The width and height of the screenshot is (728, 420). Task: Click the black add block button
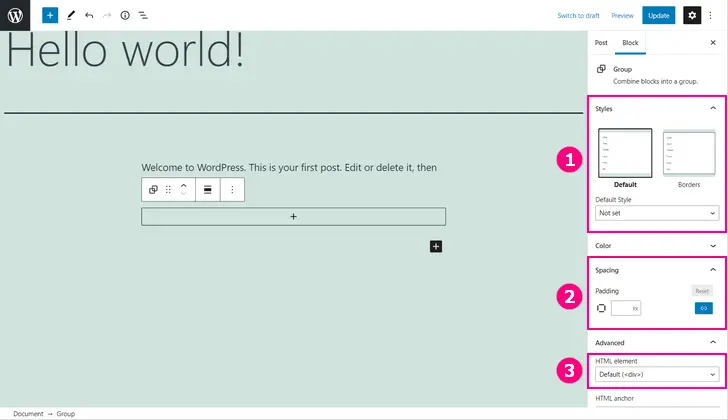point(436,246)
